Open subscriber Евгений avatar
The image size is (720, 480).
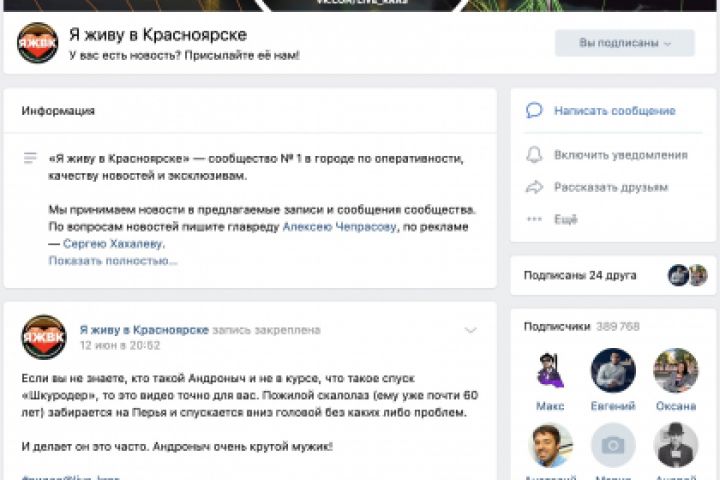613,370
